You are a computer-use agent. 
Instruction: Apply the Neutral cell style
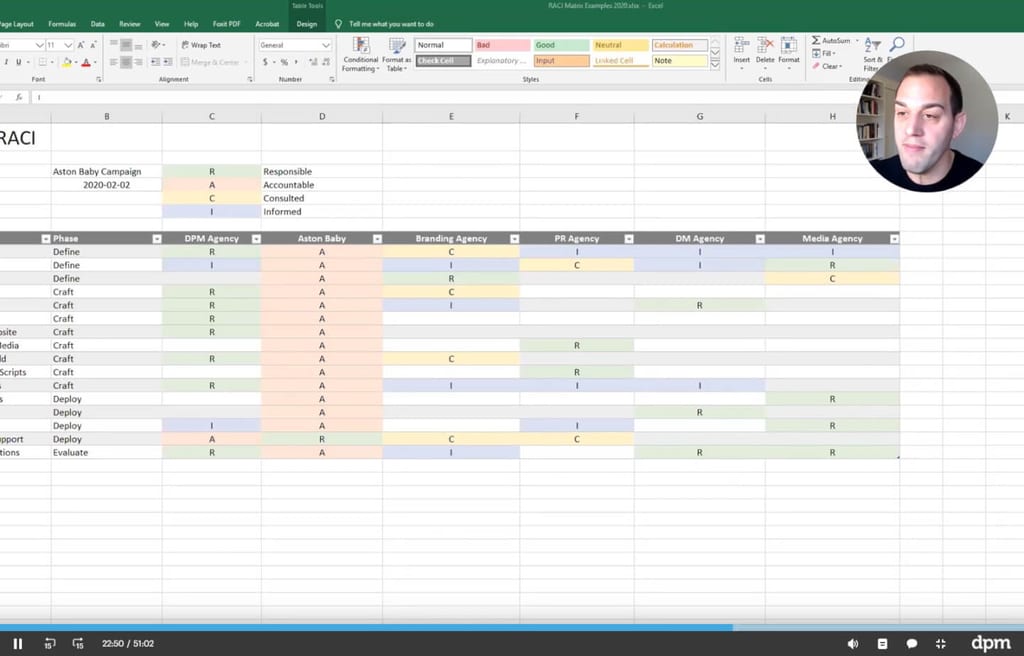(620, 45)
